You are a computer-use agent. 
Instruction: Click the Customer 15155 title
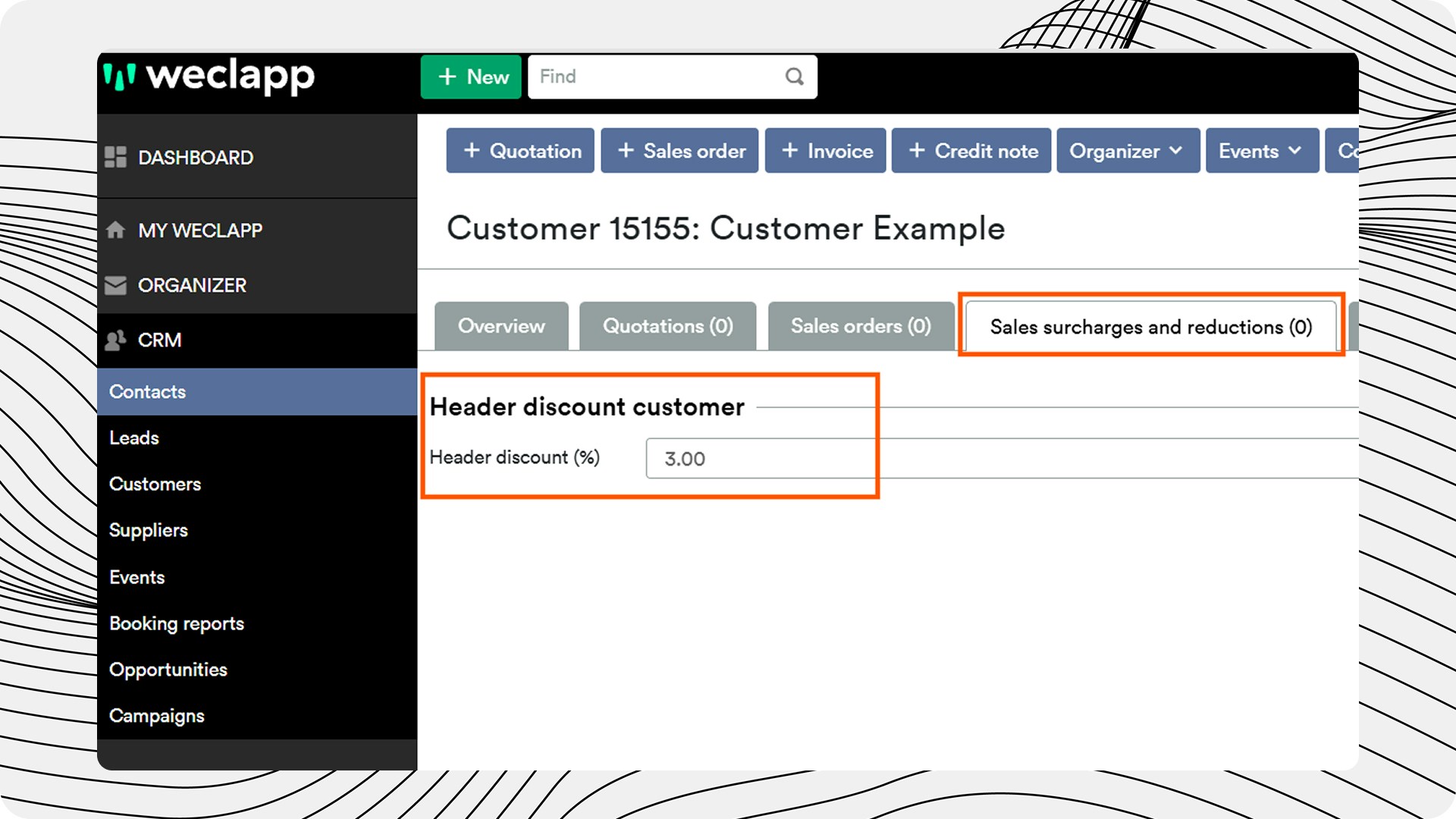tap(726, 228)
